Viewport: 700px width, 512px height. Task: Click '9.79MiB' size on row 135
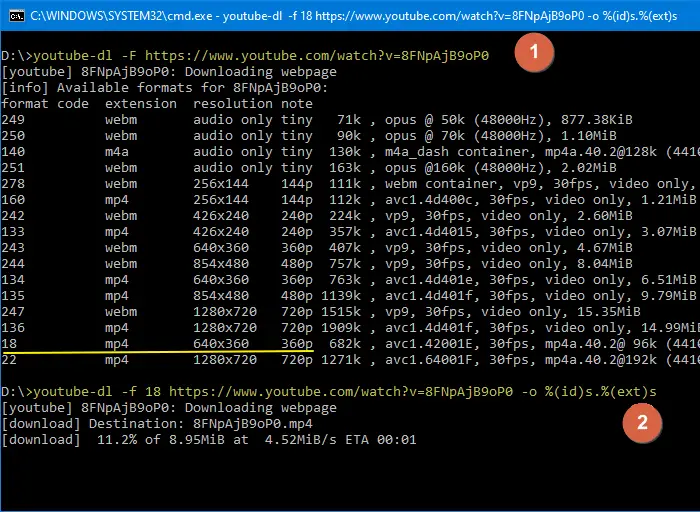click(669, 296)
